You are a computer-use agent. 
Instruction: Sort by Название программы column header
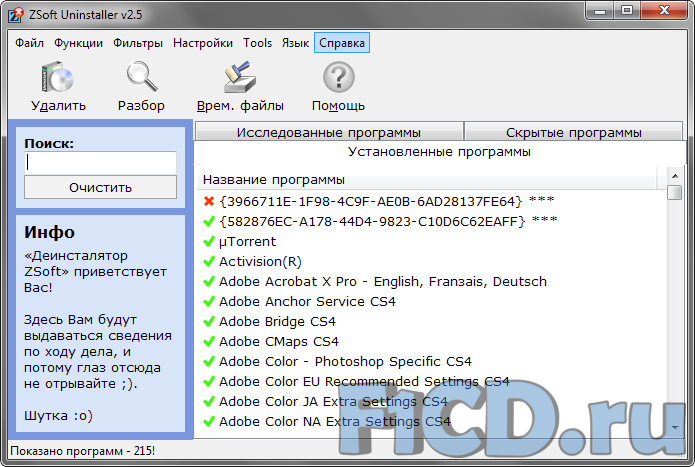pos(427,180)
